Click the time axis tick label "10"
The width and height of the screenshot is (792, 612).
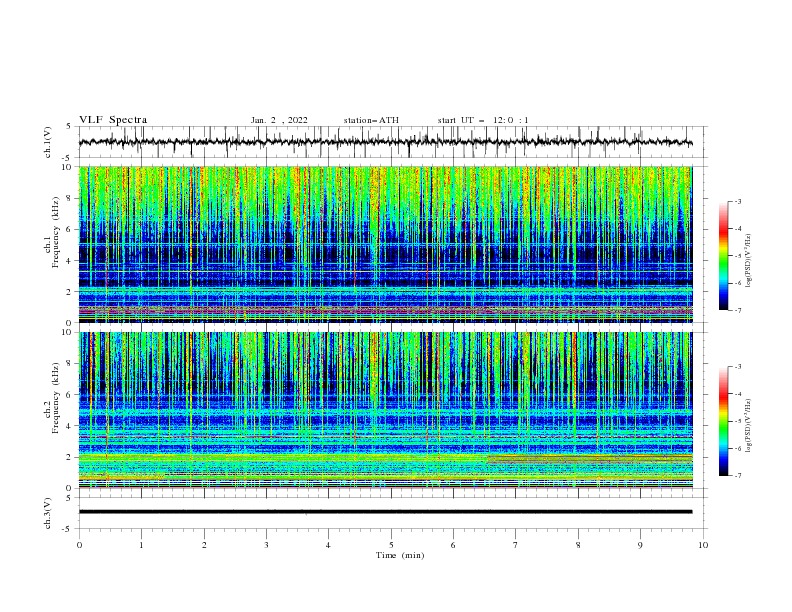pyautogui.click(x=703, y=545)
